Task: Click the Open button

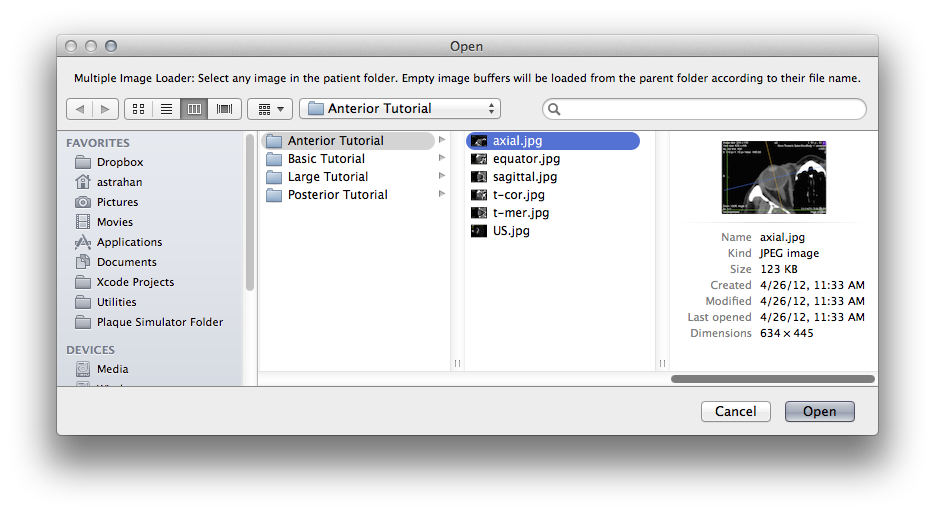Action: coord(820,411)
